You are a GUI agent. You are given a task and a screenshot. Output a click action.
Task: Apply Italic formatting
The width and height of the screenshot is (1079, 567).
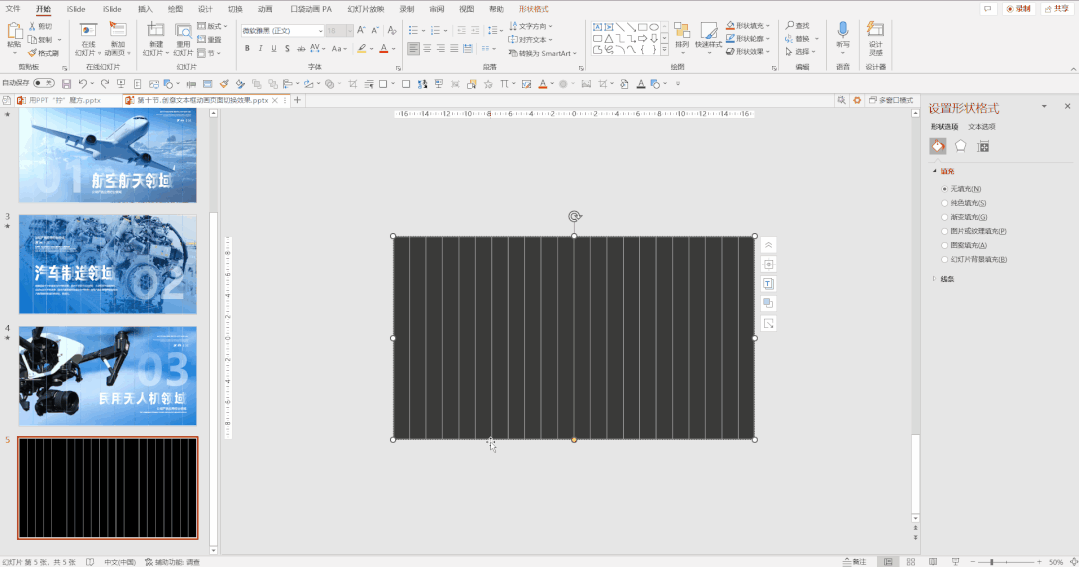(260, 49)
